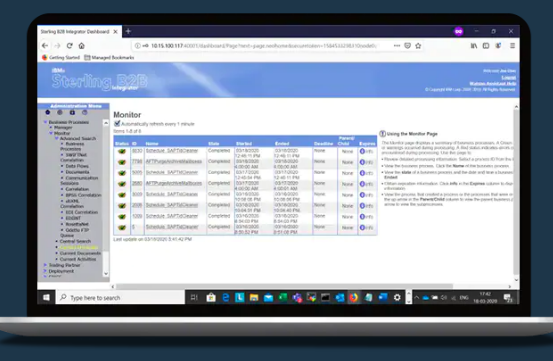This screenshot has height=361, width=553.
Task: Collapse the Business Processes tree node
Action: click(45, 122)
